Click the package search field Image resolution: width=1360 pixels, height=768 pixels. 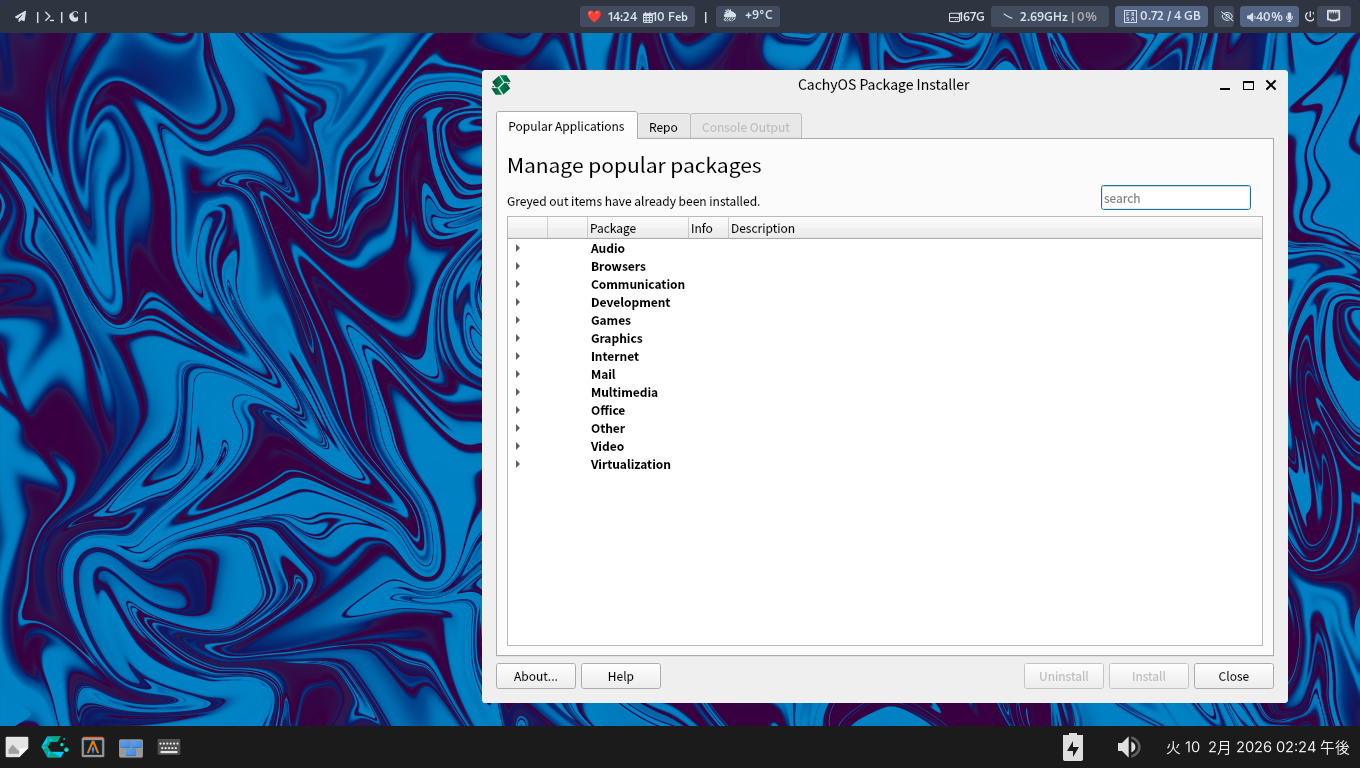(1175, 198)
